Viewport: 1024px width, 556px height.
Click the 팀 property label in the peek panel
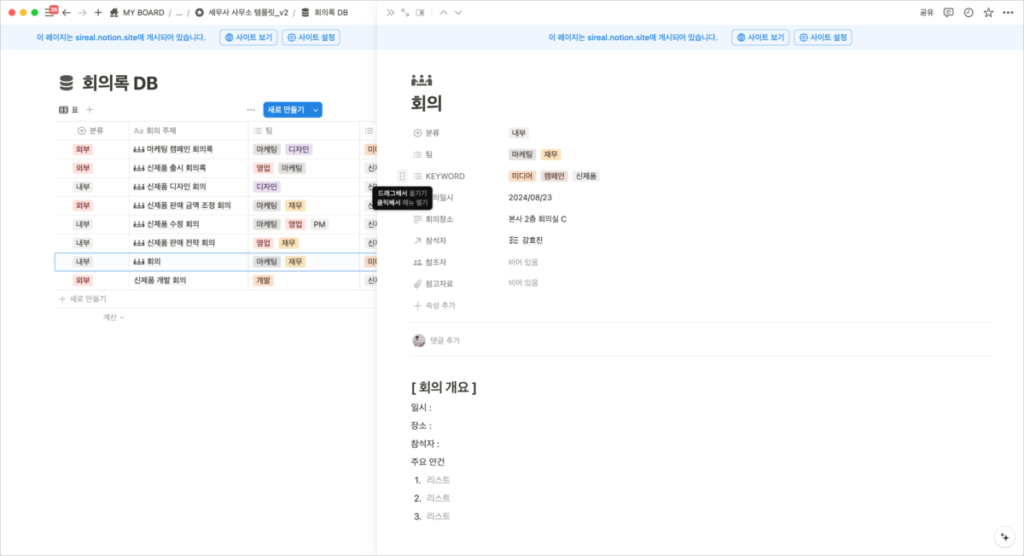(423, 154)
